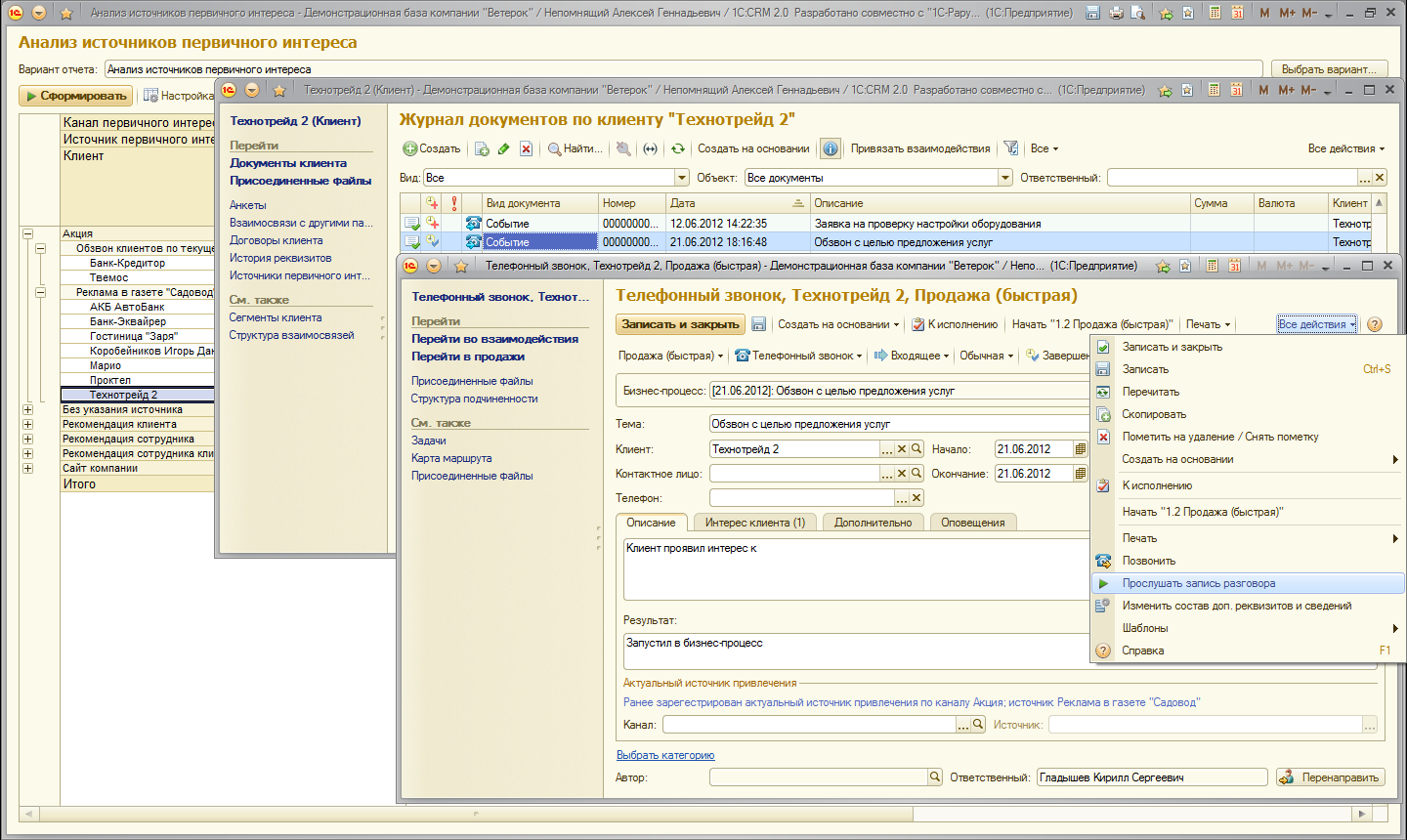
Task: Open the calendar picker for Начало date
Action: coord(1080,449)
